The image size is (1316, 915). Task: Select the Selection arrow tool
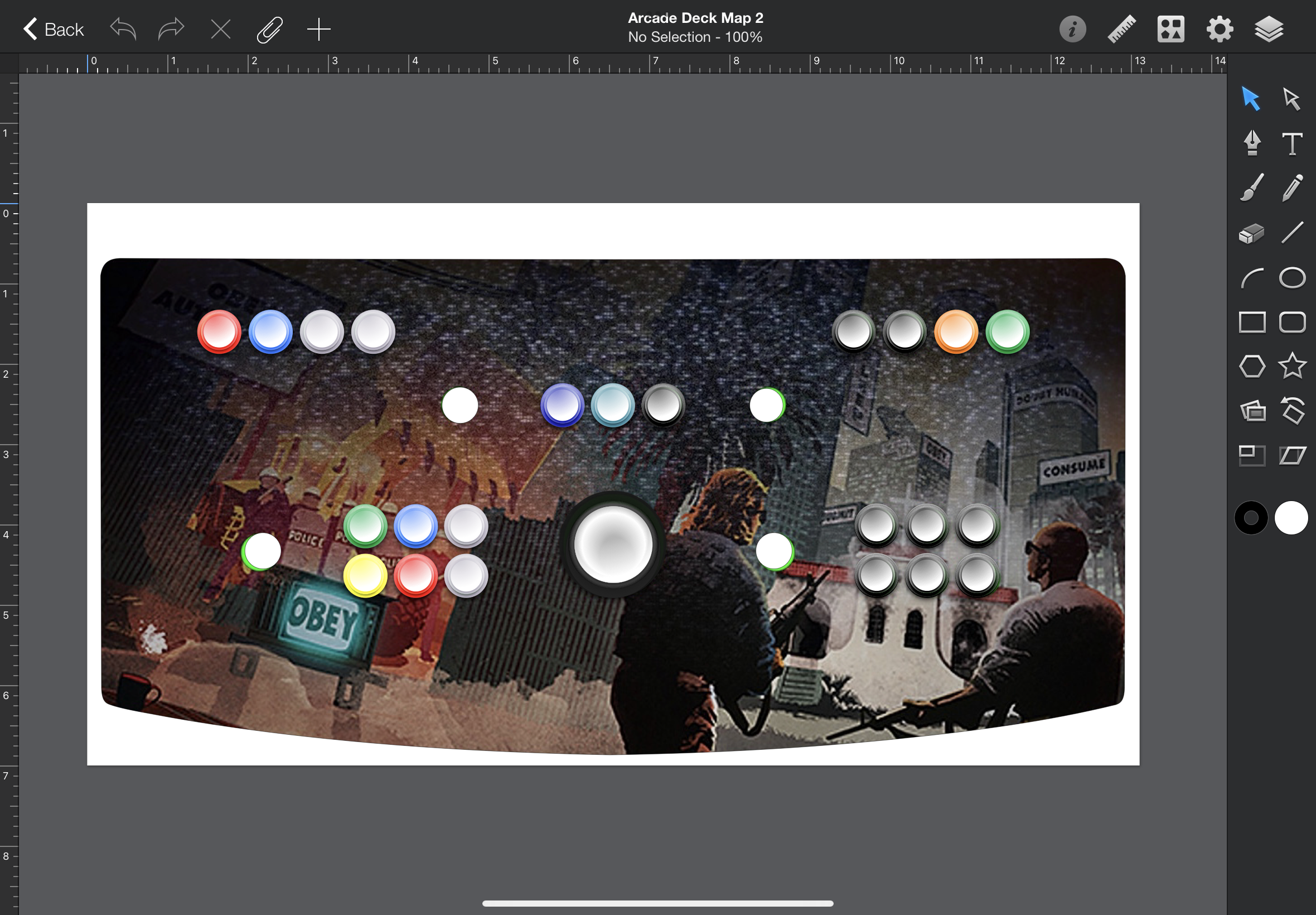[x=1251, y=99]
